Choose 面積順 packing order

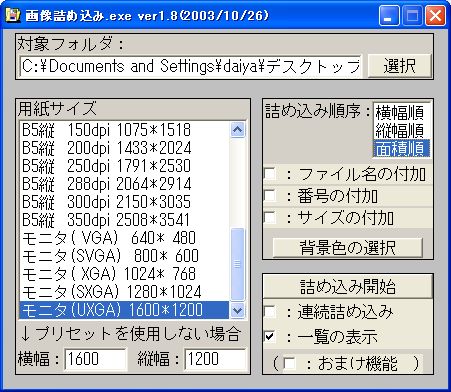tap(401, 148)
